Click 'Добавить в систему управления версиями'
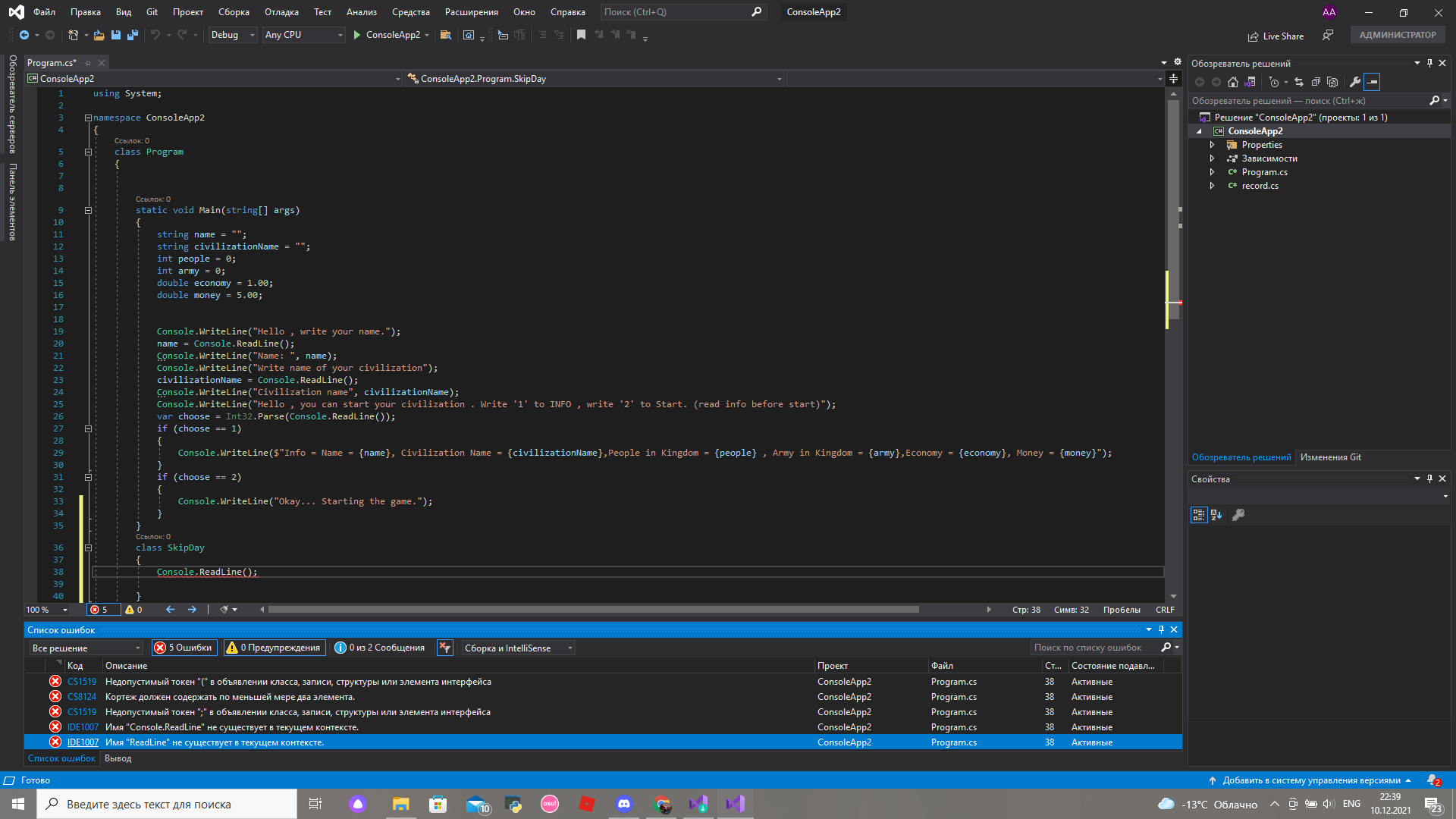1456x819 pixels. 1310,780
